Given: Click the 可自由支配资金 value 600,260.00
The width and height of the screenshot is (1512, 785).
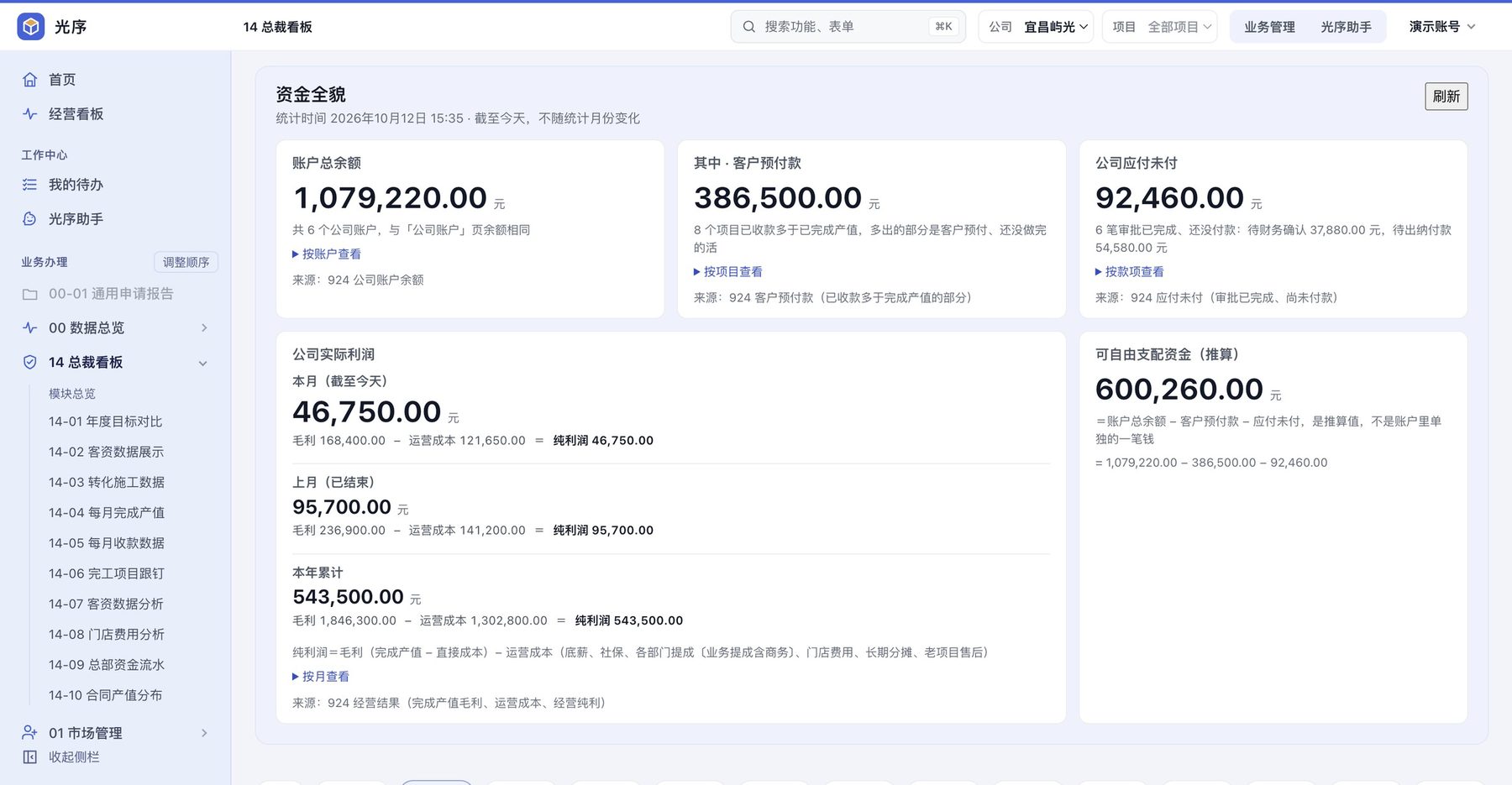Looking at the screenshot, I should 1179,390.
